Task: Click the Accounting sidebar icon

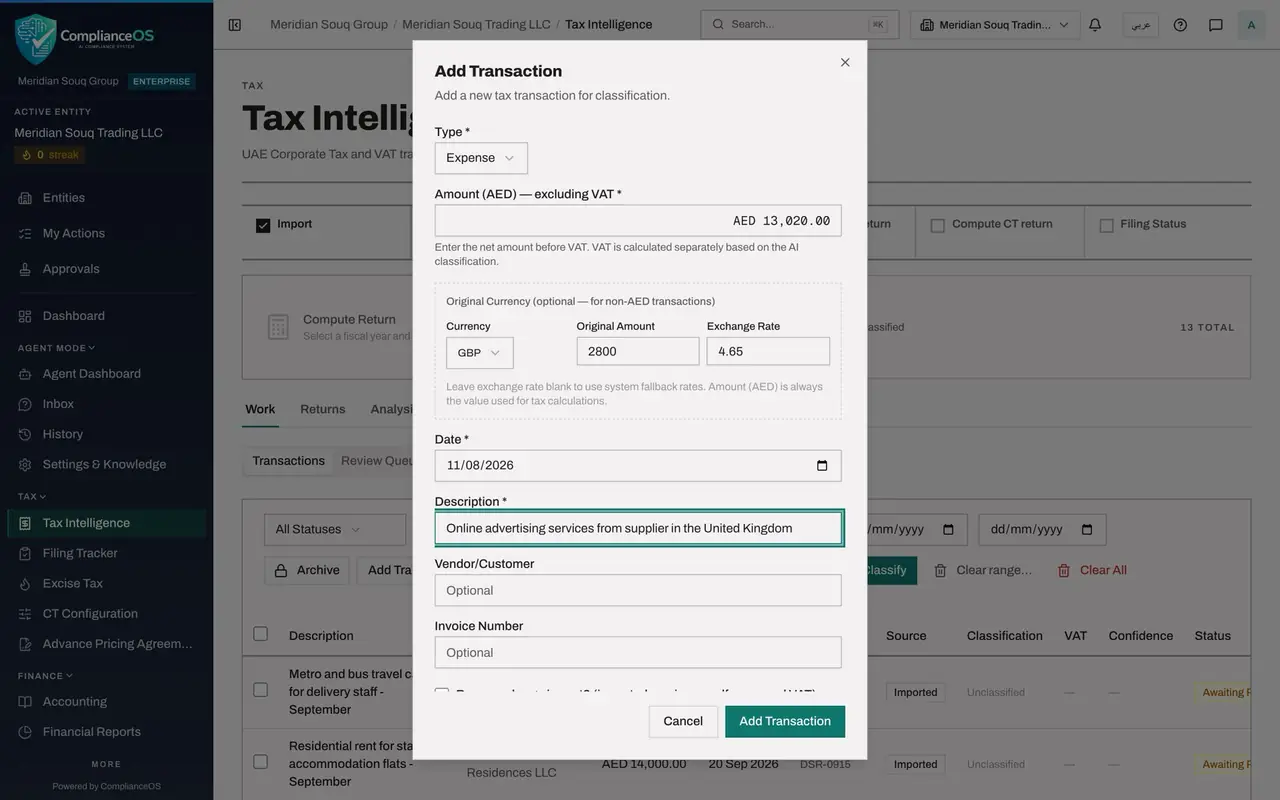Action: 25,702
